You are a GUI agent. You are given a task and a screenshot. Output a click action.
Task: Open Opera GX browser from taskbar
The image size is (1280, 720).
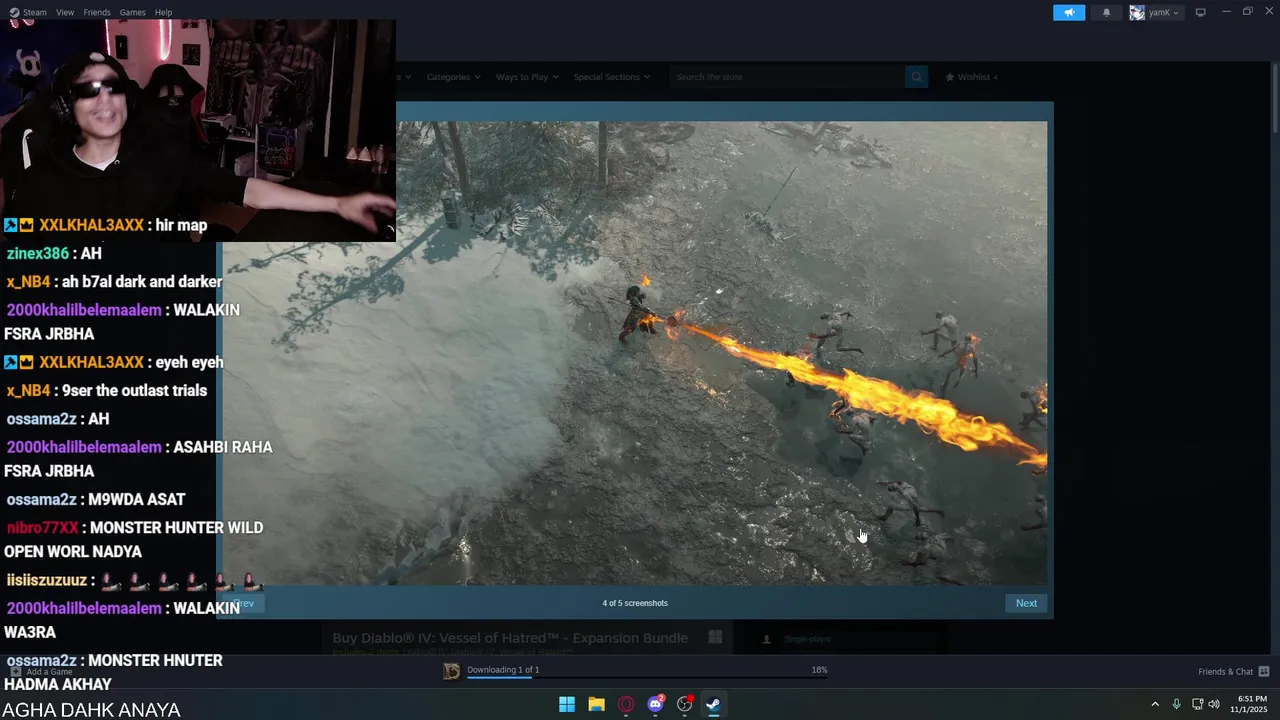point(626,704)
